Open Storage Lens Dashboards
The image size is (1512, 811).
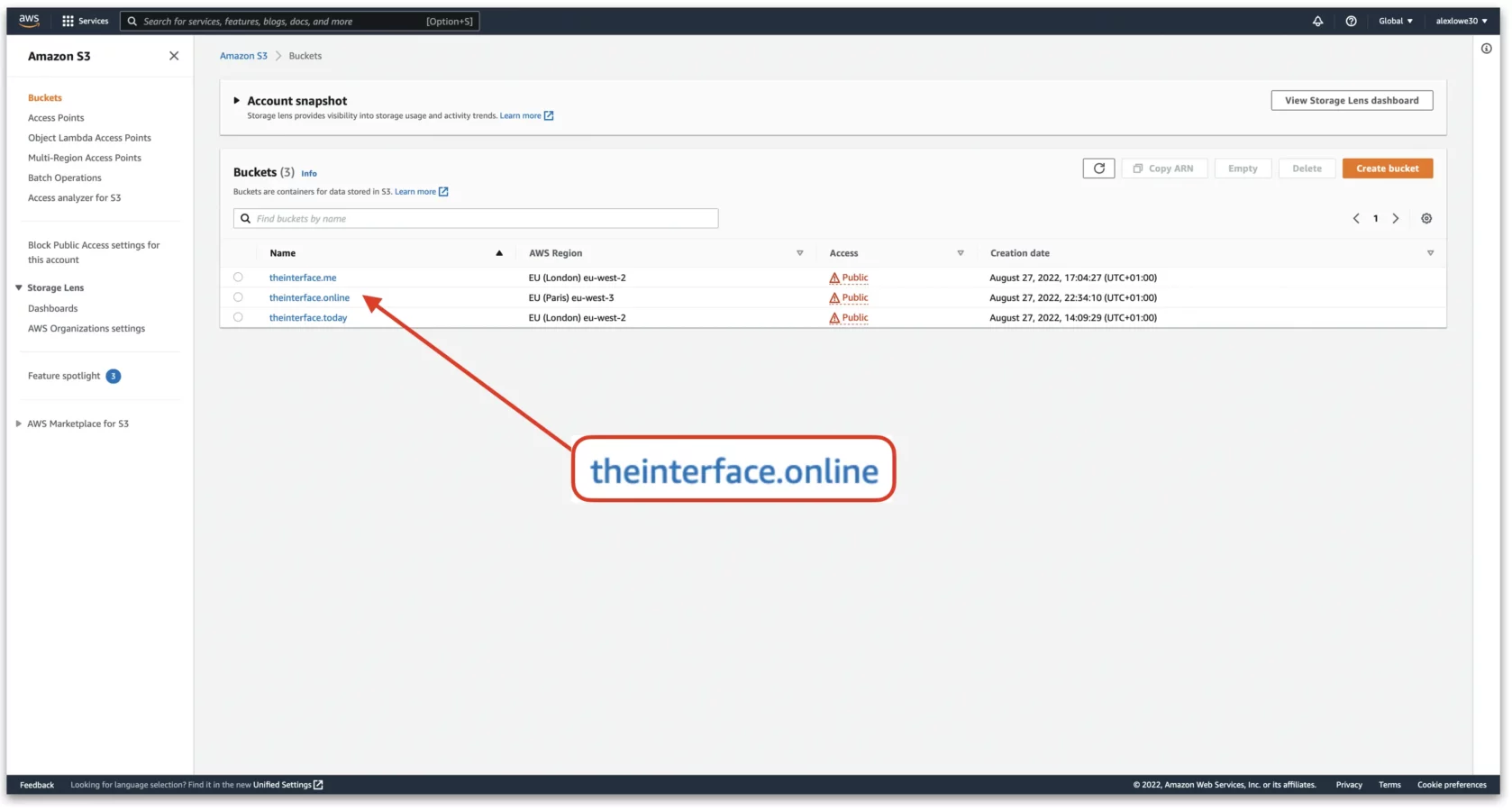tap(52, 308)
